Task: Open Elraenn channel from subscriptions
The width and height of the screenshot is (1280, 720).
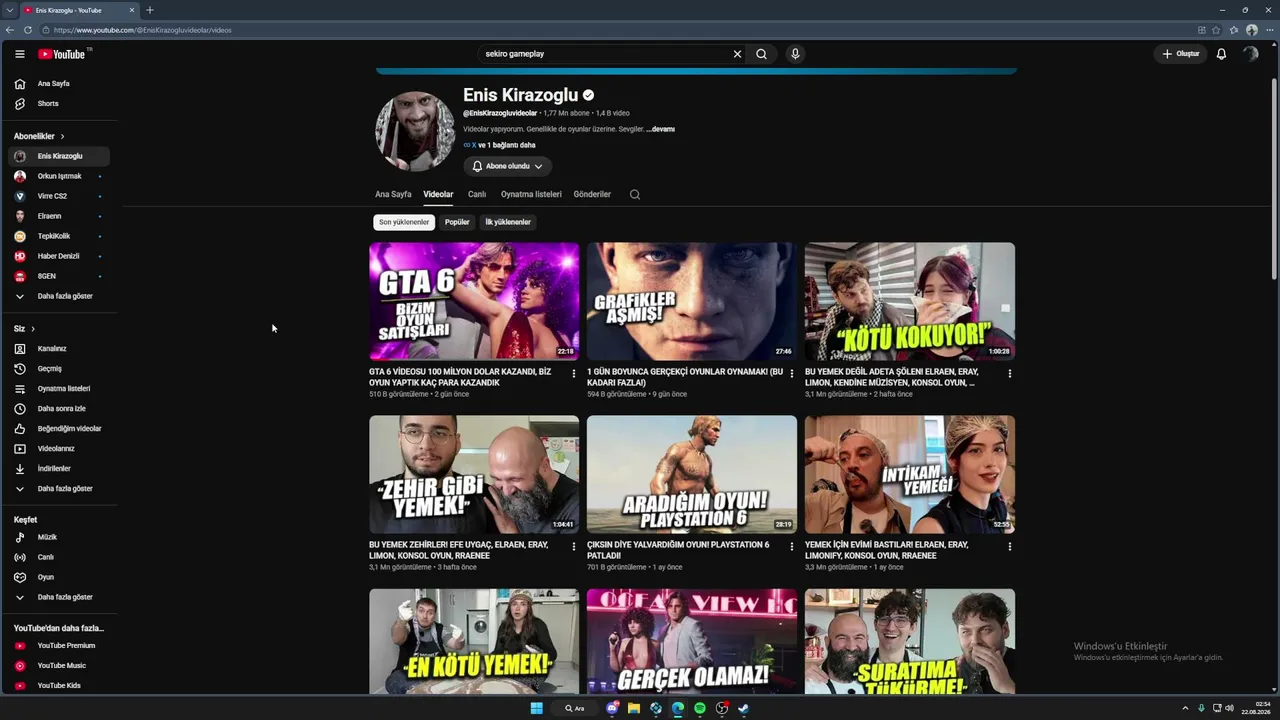Action: pos(60,217)
